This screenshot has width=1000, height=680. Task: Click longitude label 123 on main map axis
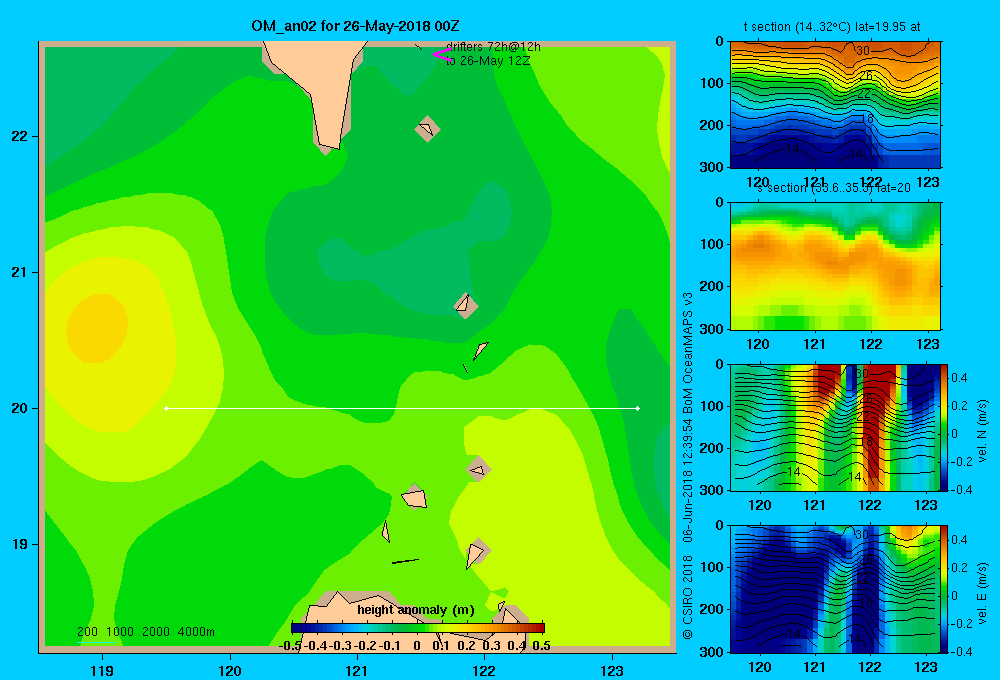point(612,670)
